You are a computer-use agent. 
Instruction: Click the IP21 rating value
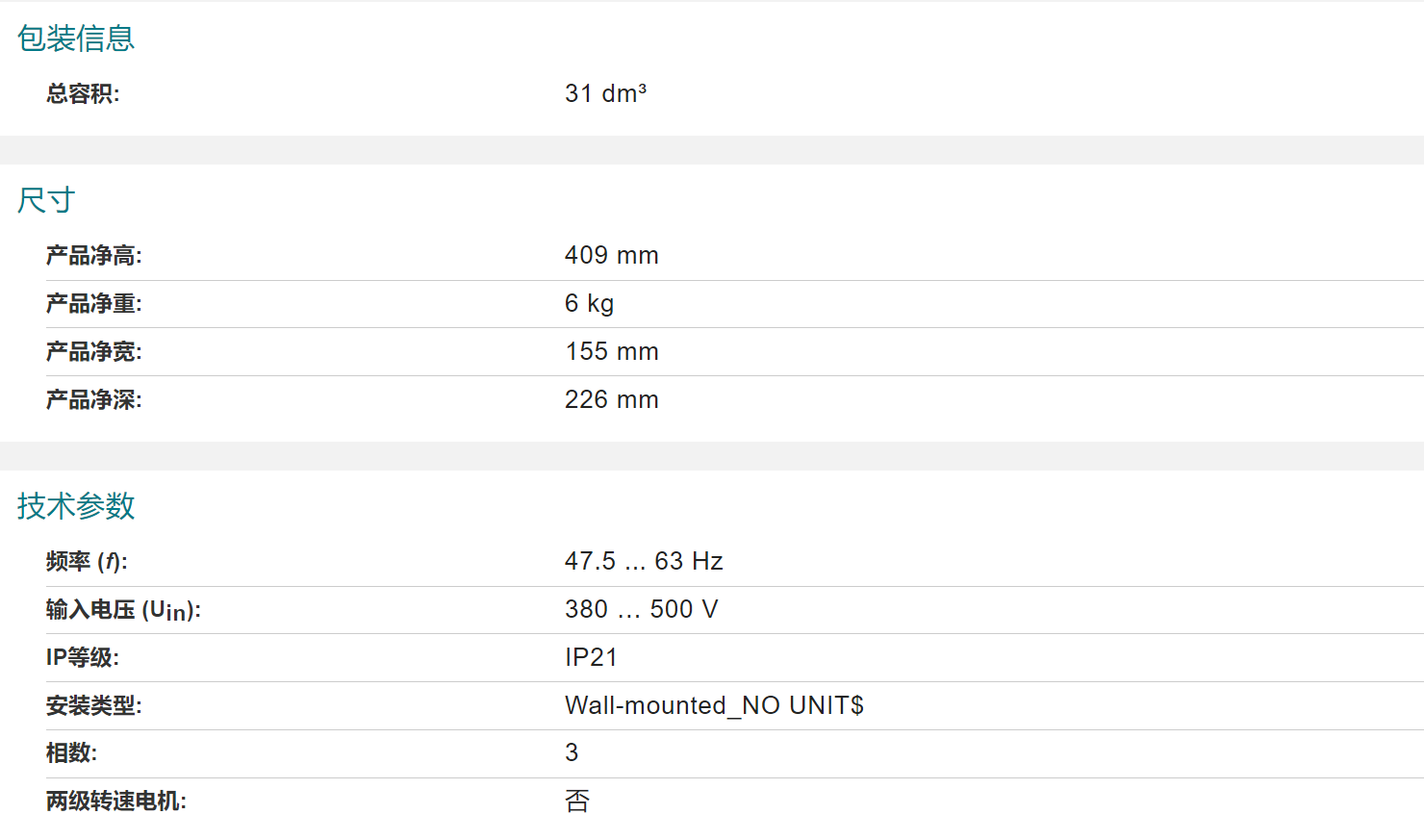(591, 657)
